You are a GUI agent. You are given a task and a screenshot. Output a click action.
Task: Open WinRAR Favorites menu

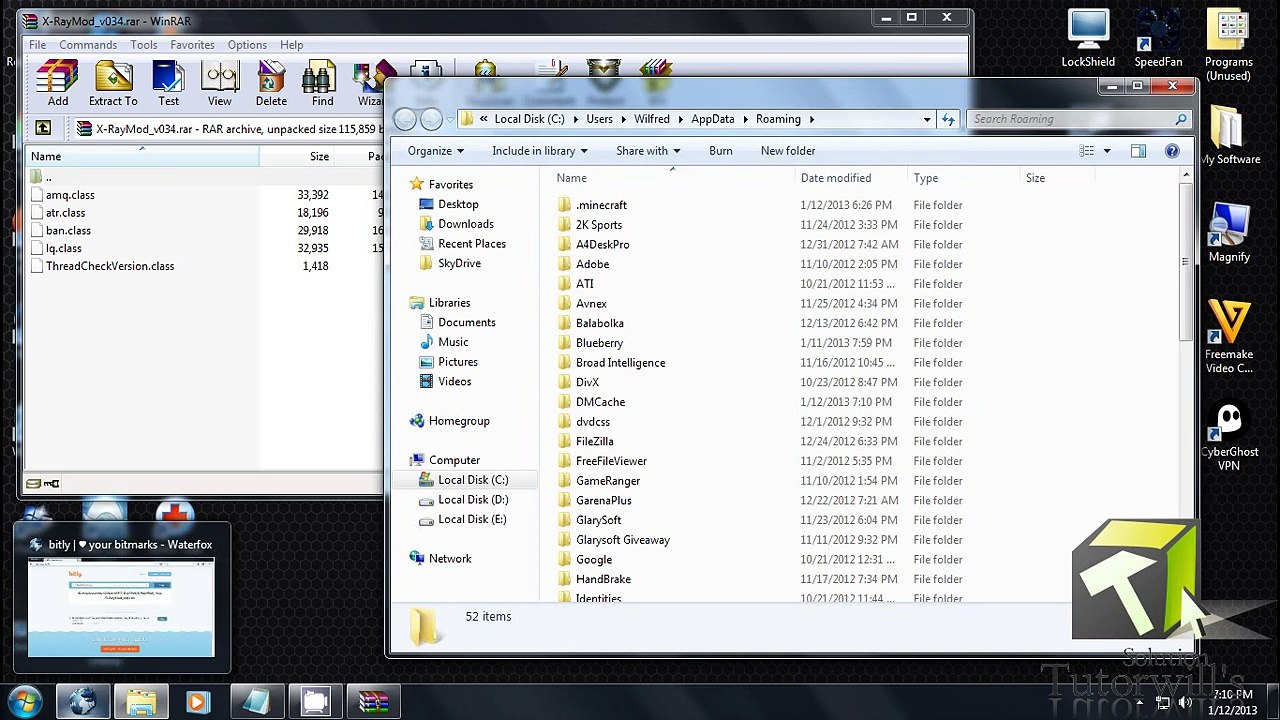(x=192, y=45)
